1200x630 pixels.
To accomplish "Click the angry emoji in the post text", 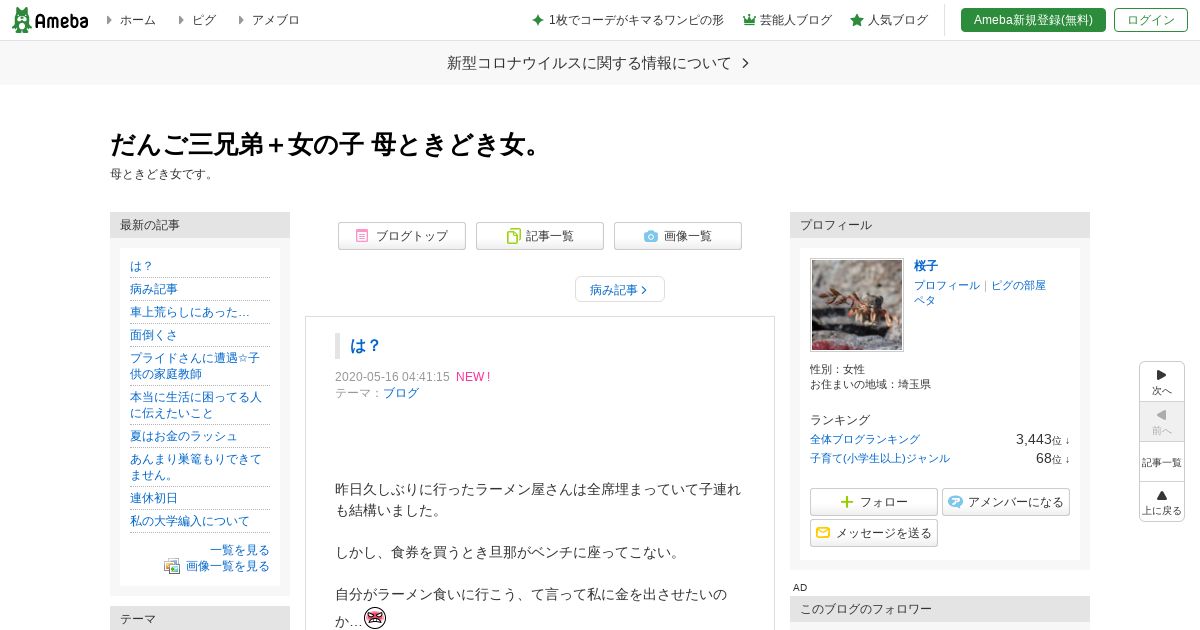I will (x=375, y=618).
